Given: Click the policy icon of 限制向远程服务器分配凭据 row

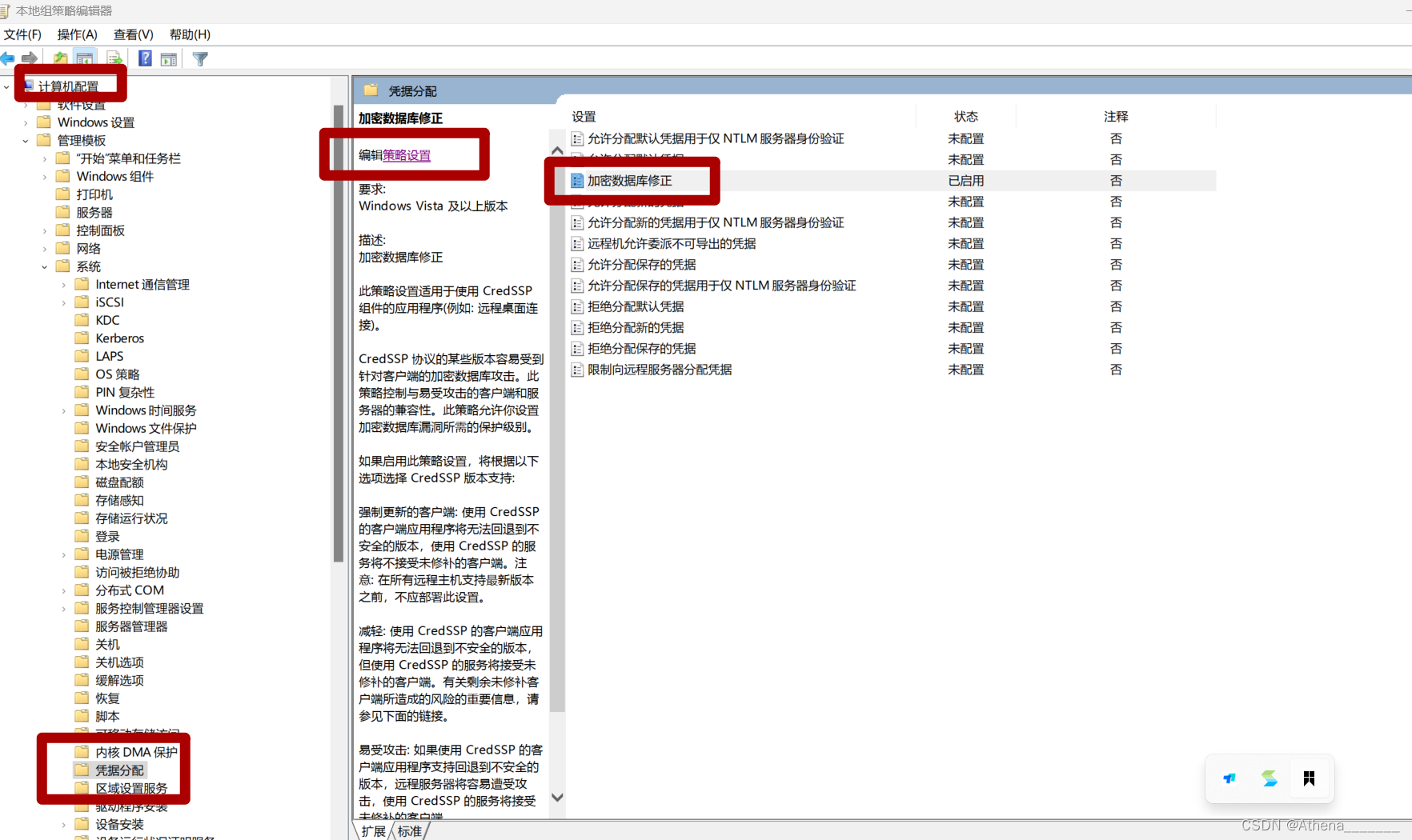Looking at the screenshot, I should pyautogui.click(x=577, y=370).
